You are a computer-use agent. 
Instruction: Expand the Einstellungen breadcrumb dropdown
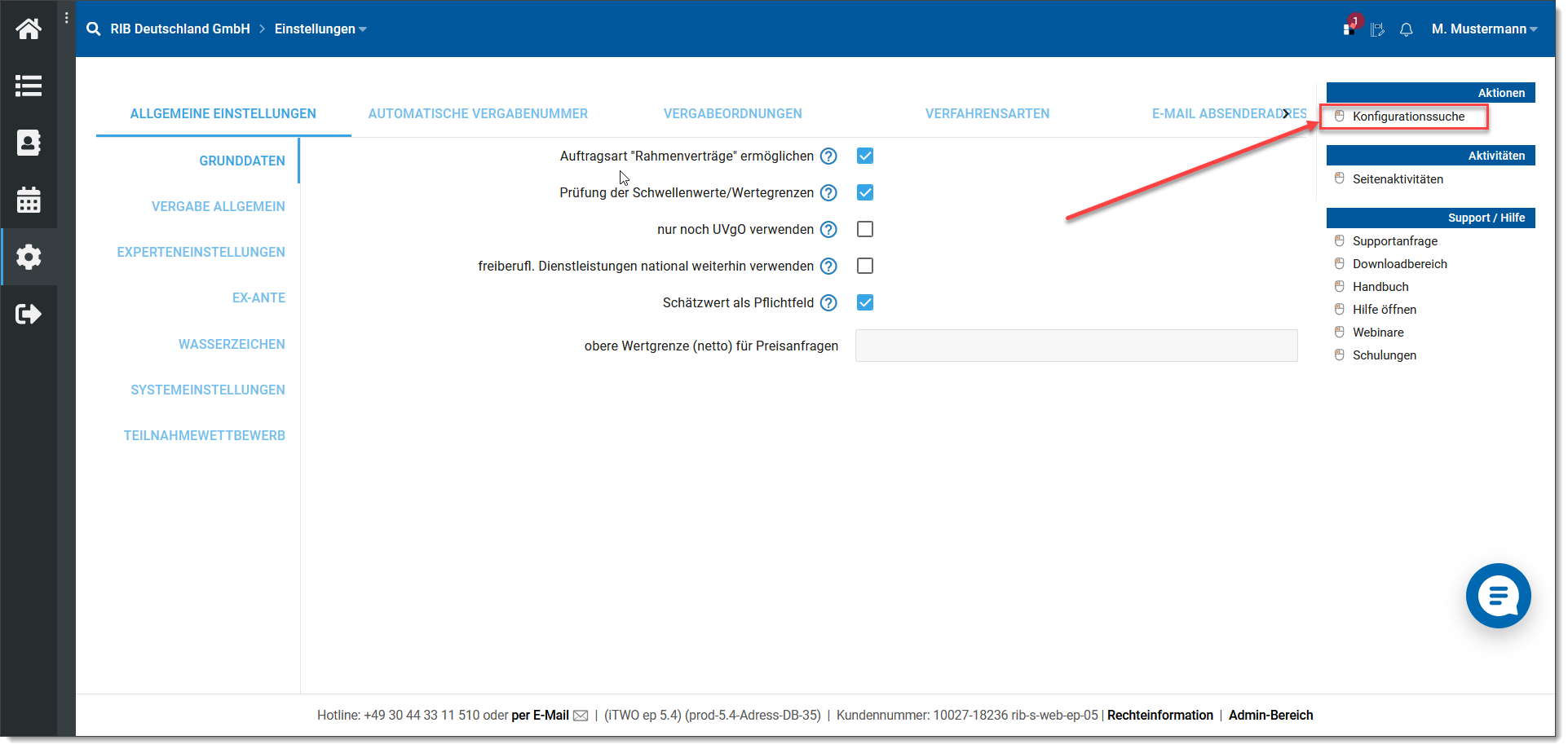[320, 29]
